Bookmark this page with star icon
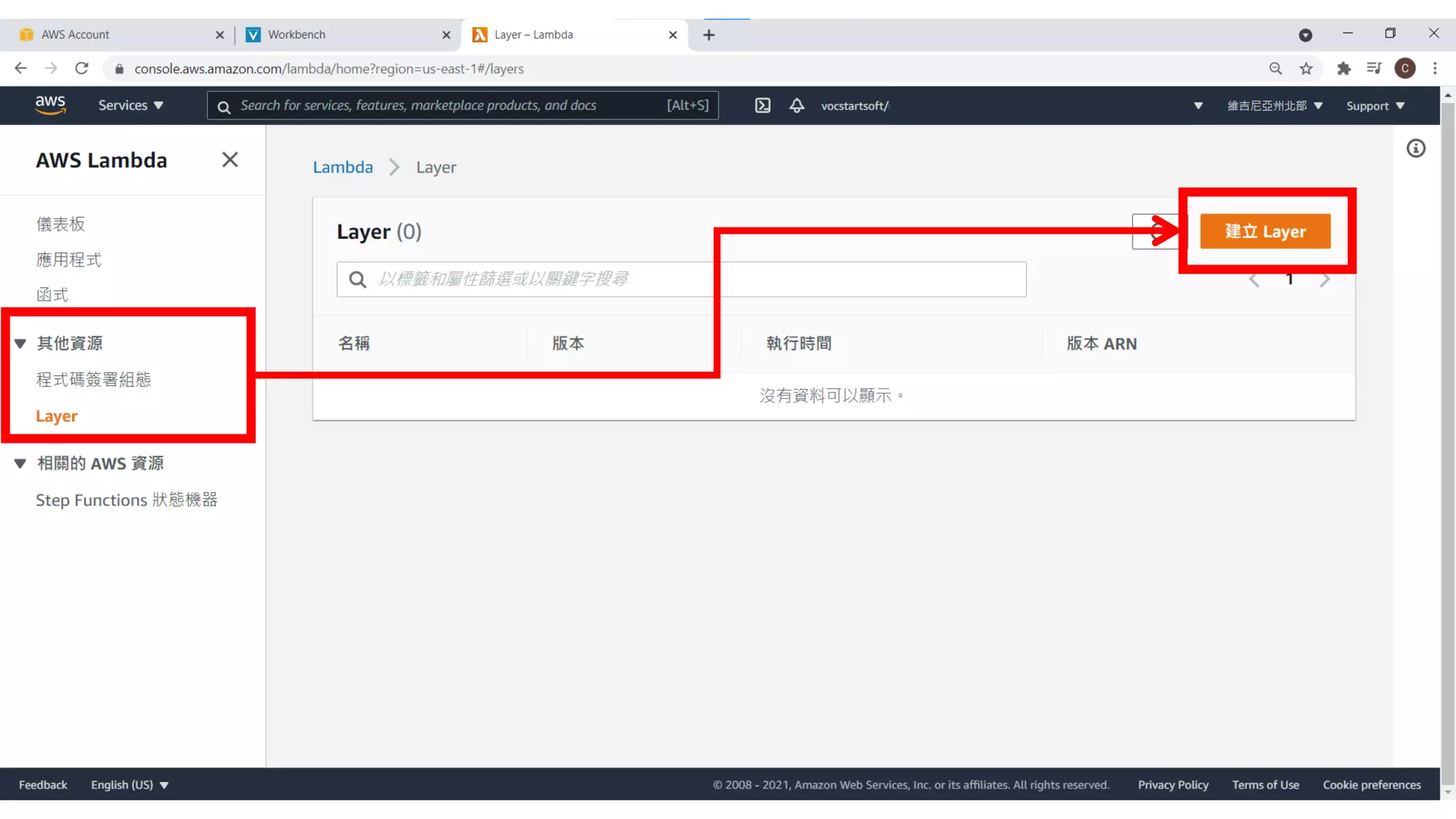1456x819 pixels. 1306,68
